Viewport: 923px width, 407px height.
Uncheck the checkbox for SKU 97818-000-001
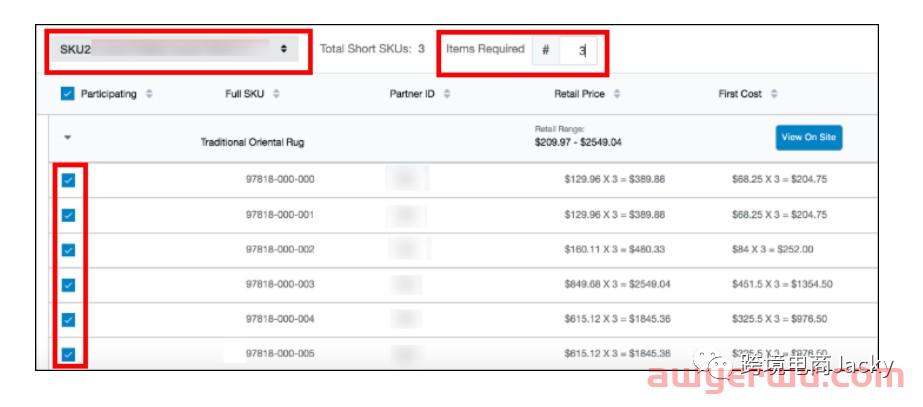68,215
